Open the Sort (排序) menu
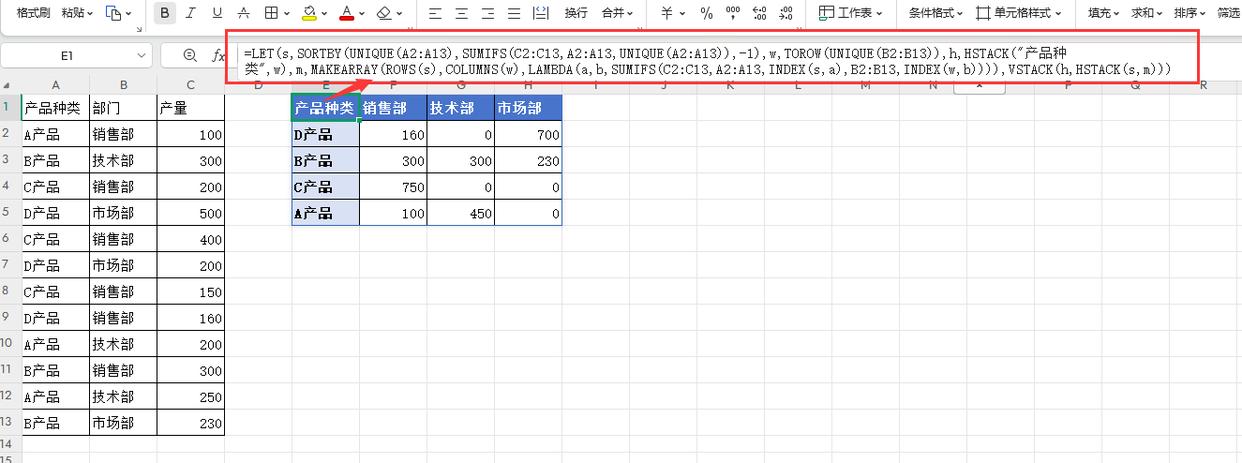This screenshot has height=463, width=1242. click(1190, 13)
